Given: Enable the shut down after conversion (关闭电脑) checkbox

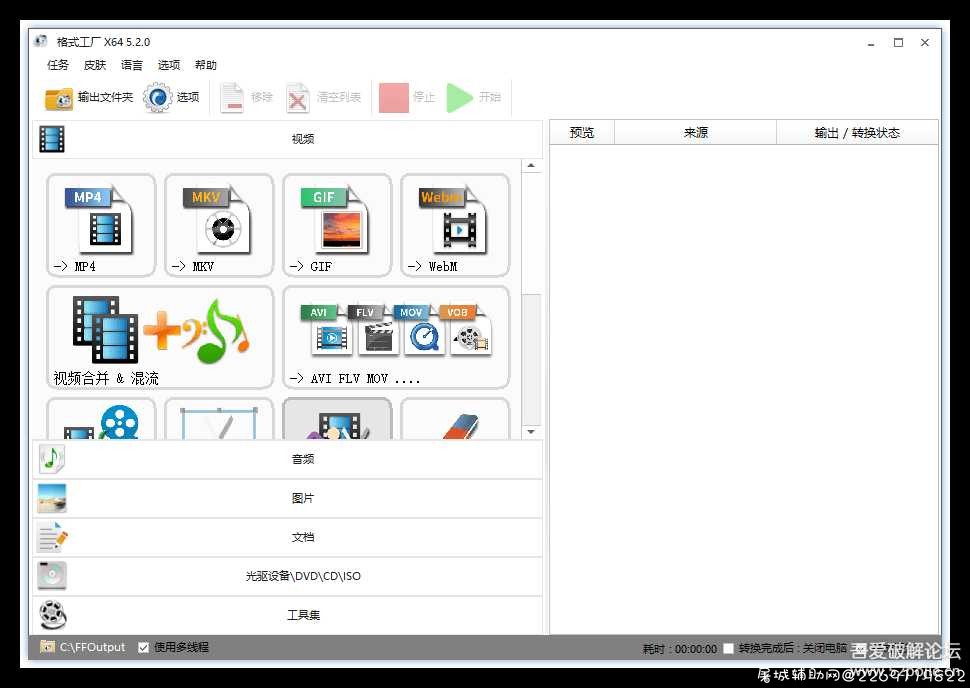Looking at the screenshot, I should click(x=728, y=648).
